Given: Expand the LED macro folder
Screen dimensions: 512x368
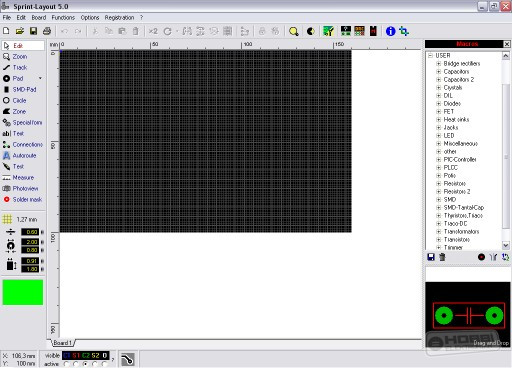Looking at the screenshot, I should [x=439, y=135].
